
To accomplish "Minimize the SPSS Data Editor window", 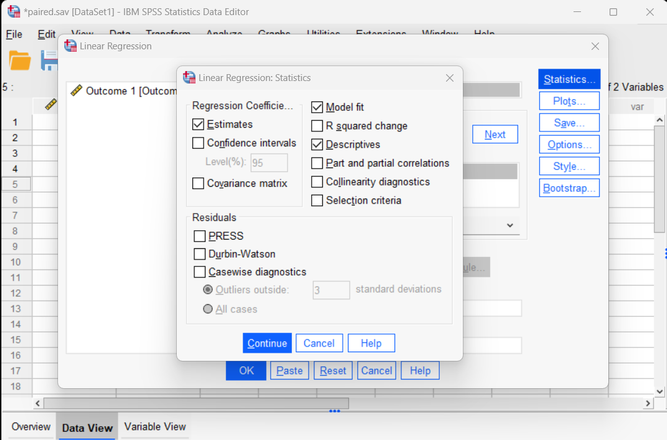I will [577, 12].
